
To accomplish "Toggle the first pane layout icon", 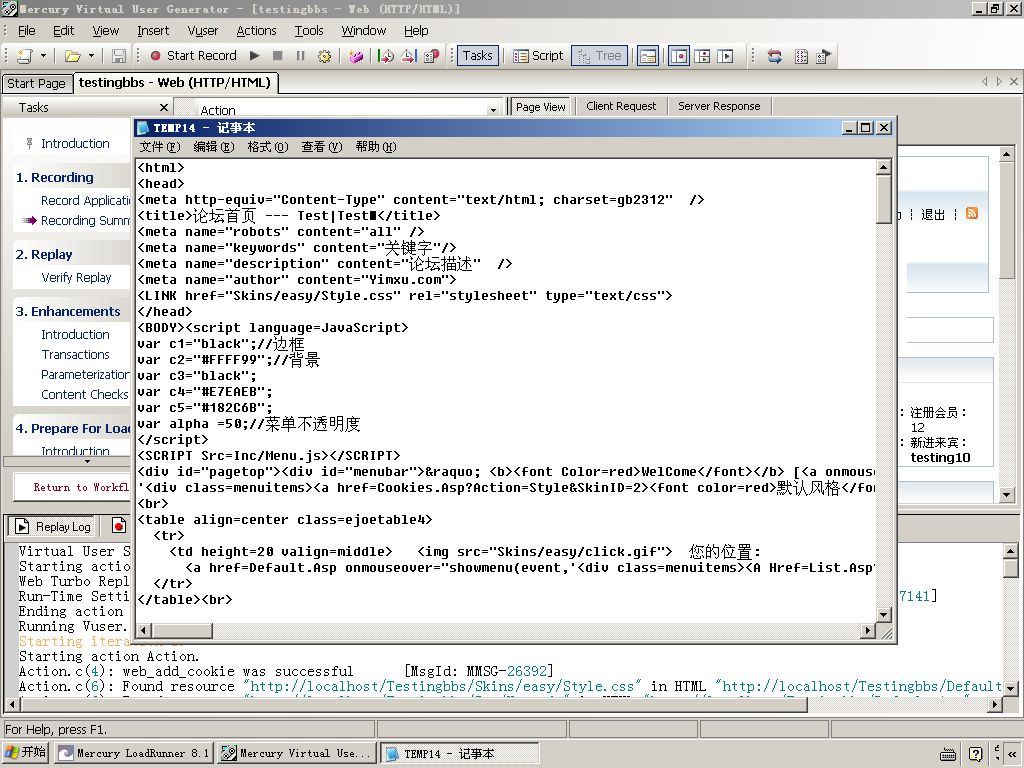I will 679,56.
